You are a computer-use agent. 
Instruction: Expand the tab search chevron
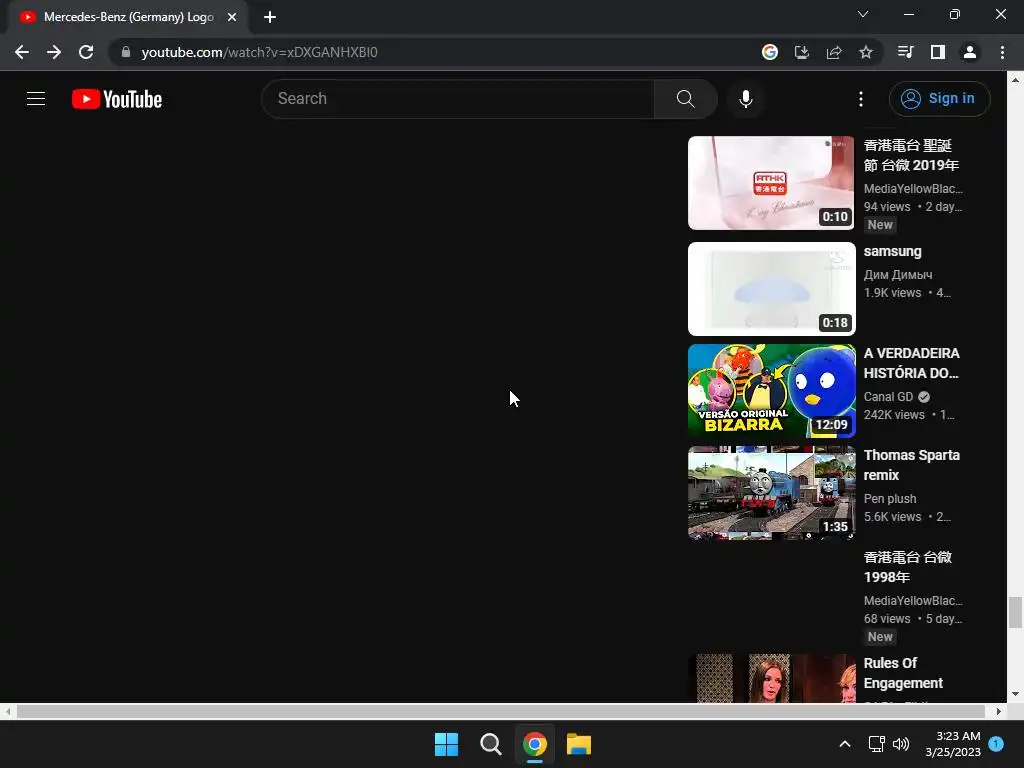(863, 14)
